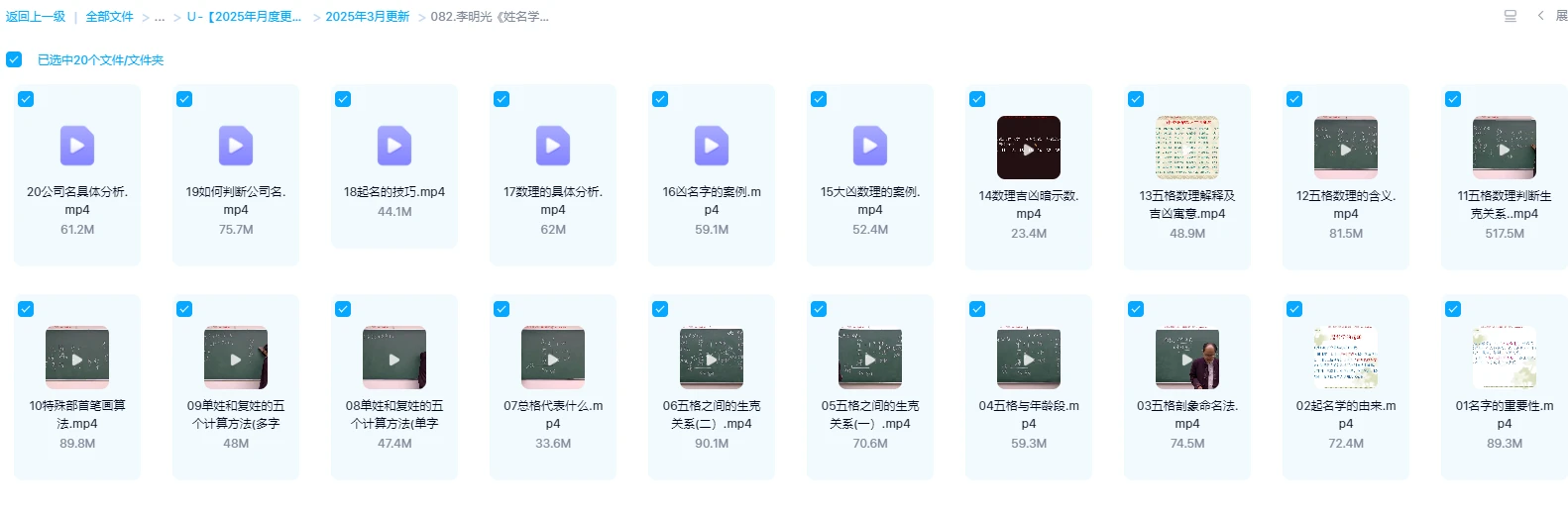1568x515 pixels.
Task: Uncheck the checkbox on 11五格数理判断生克关系.mp4
Action: (x=1453, y=99)
